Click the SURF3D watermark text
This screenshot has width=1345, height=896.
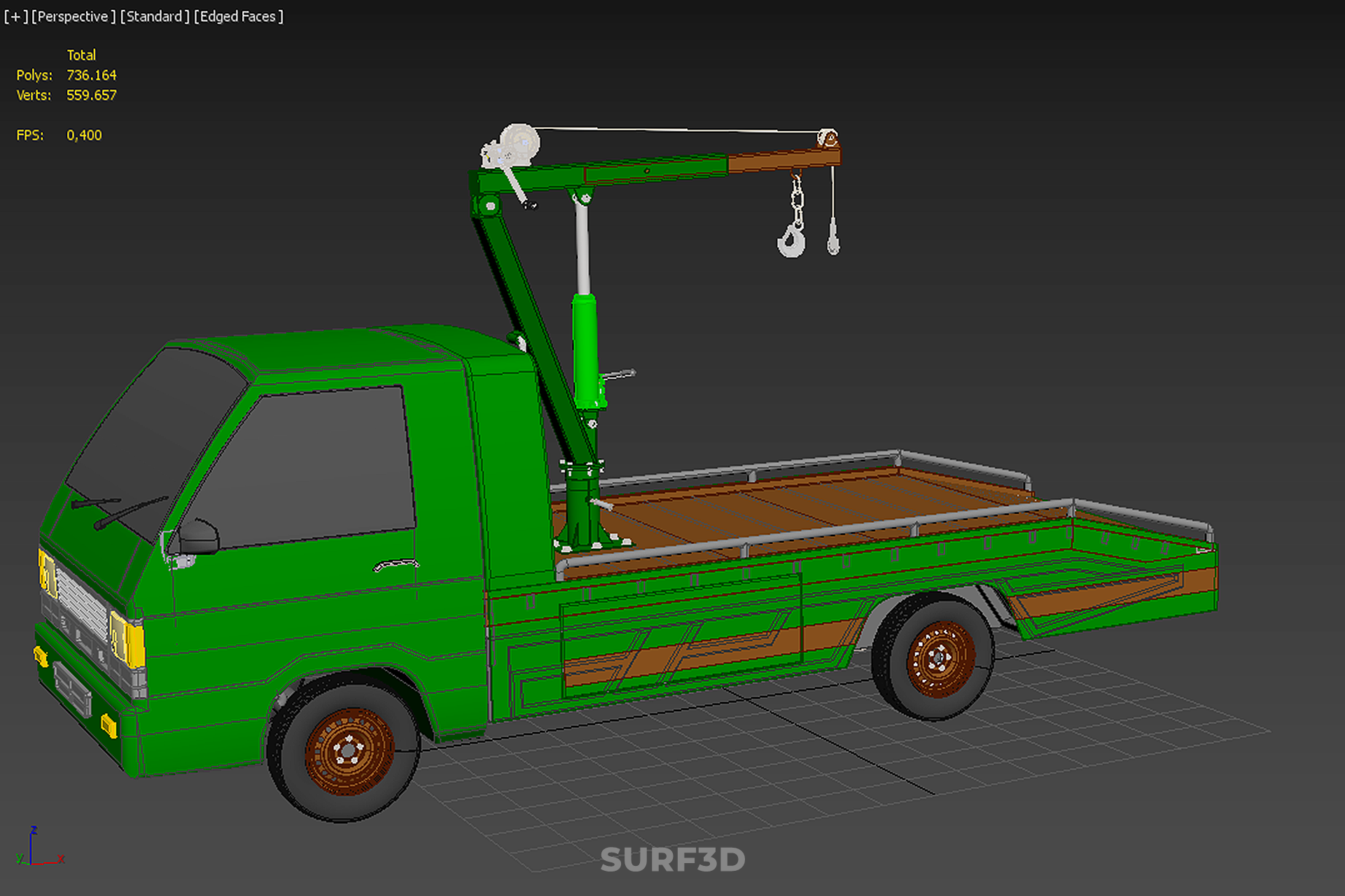point(672,860)
